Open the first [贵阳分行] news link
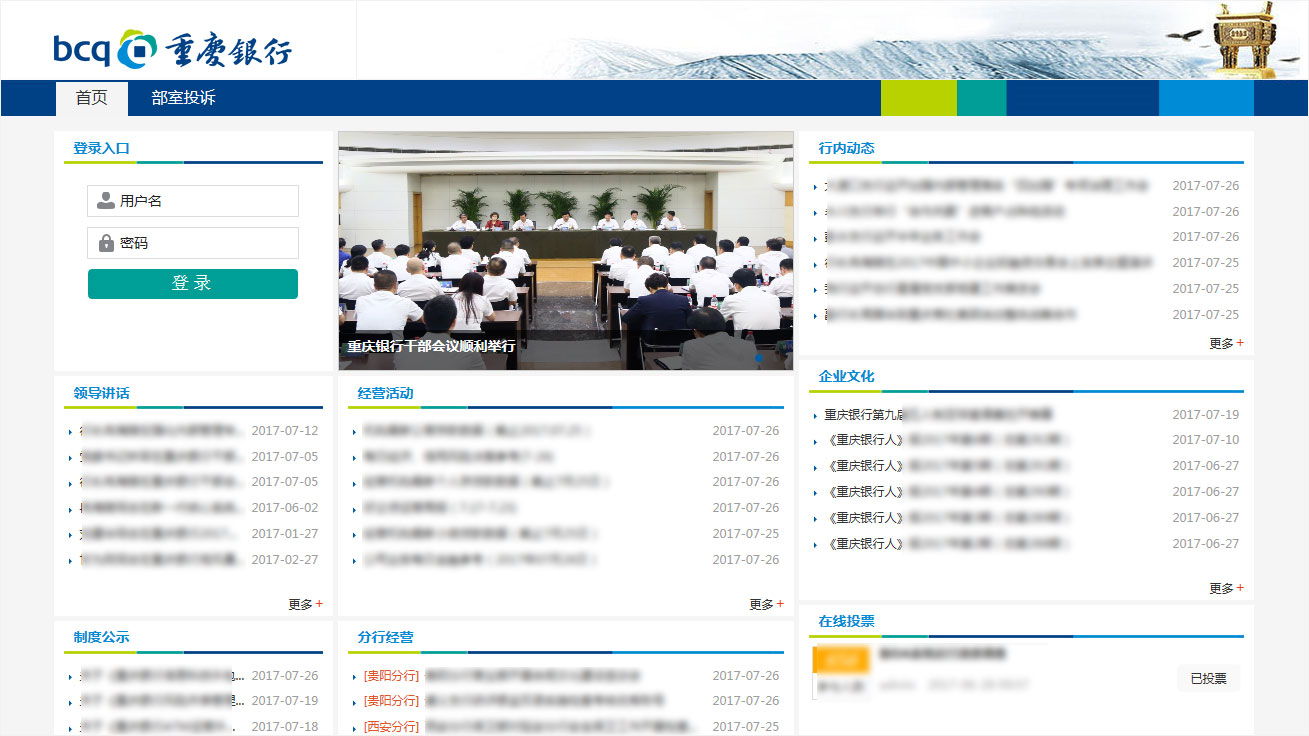The height and width of the screenshot is (736, 1309). click(x=500, y=676)
